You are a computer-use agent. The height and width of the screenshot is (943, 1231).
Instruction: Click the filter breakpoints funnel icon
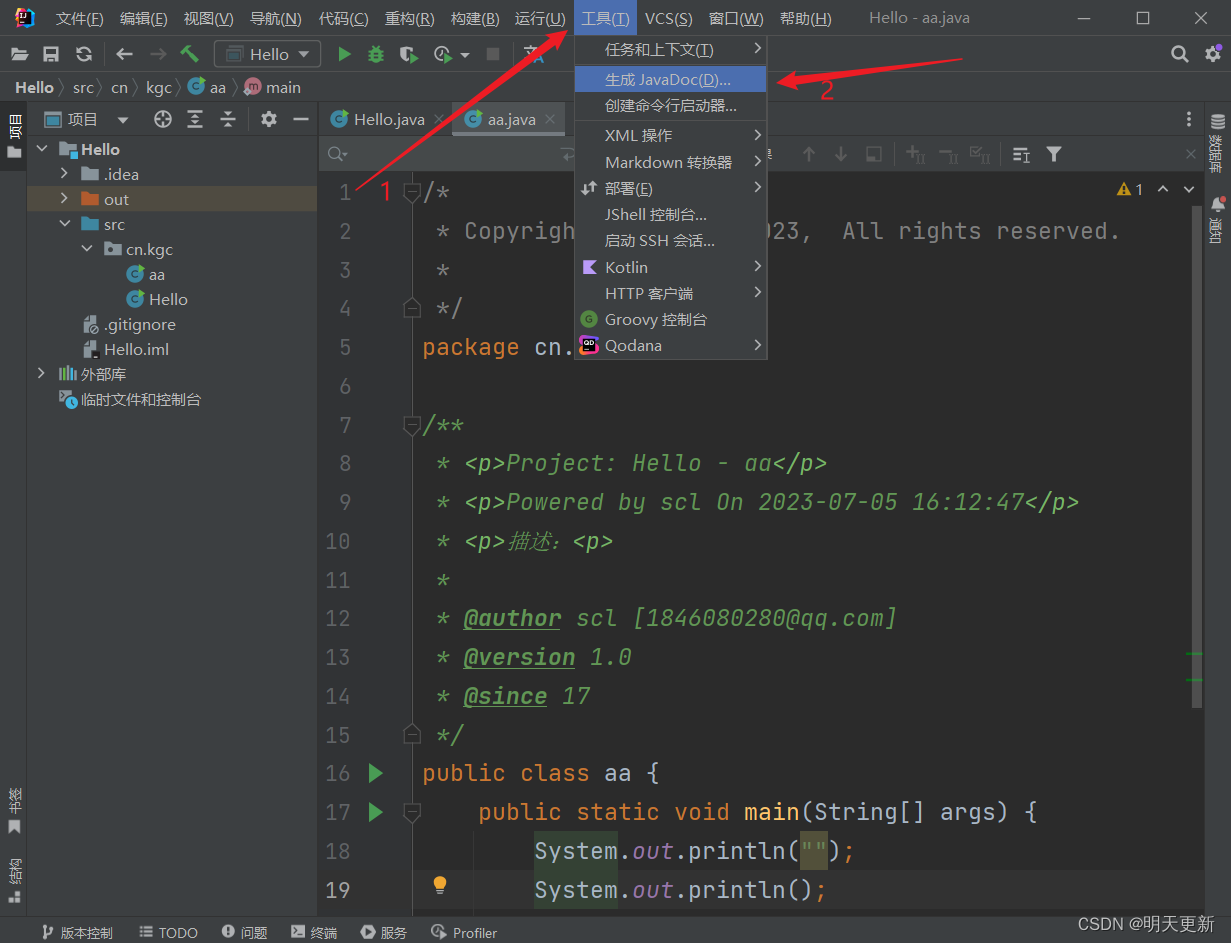[x=1054, y=154]
